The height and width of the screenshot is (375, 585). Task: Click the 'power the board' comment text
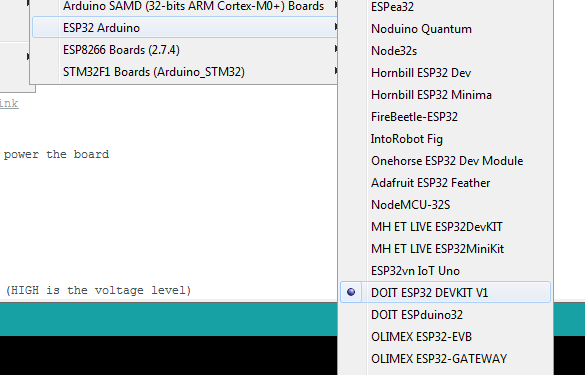click(x=56, y=154)
